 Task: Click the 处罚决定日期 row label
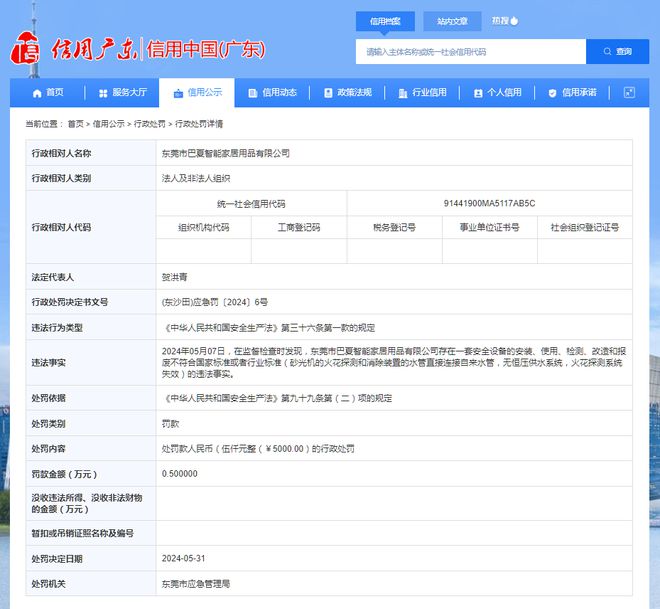pos(57,559)
